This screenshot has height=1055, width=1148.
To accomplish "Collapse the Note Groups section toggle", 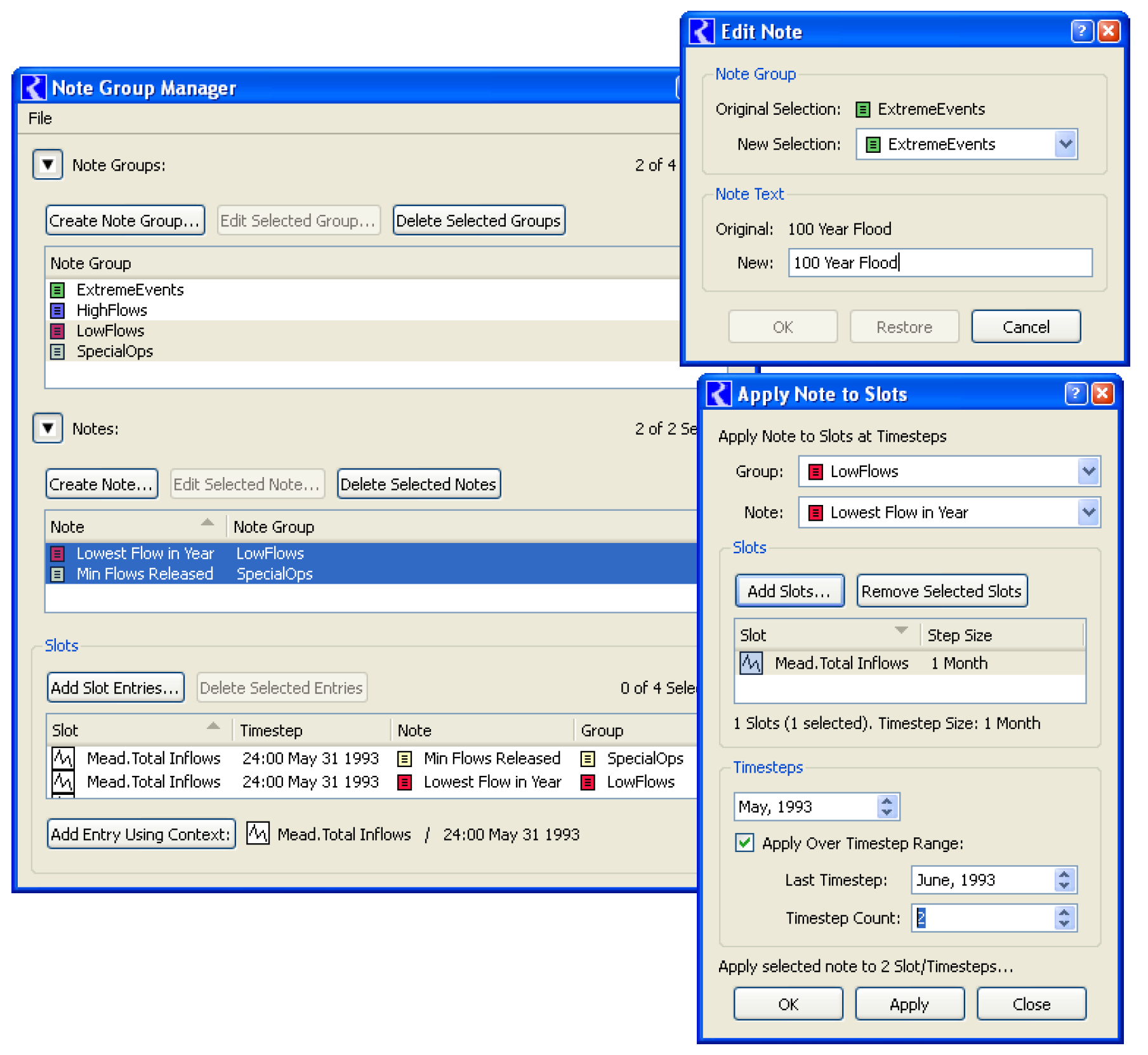I will tap(48, 165).
